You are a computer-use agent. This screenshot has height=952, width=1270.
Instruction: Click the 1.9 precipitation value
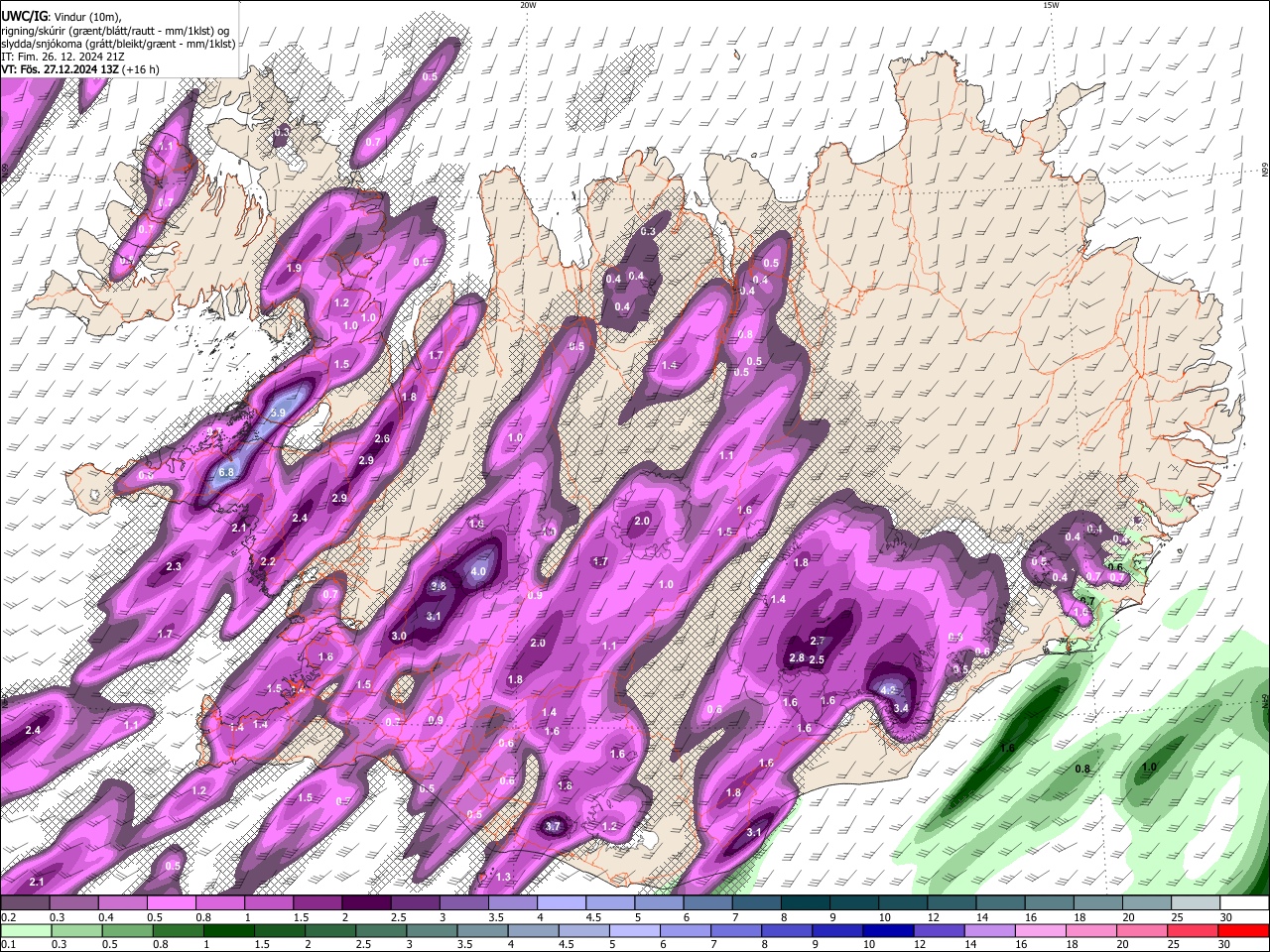pos(294,268)
